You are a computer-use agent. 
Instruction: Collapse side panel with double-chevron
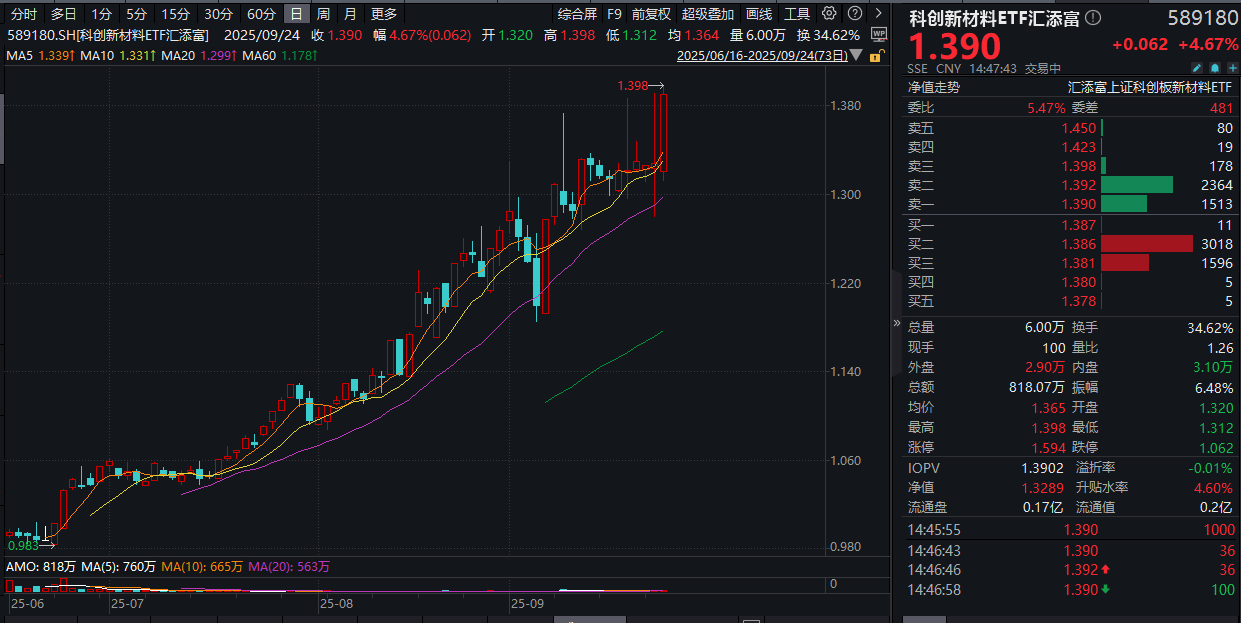click(898, 323)
